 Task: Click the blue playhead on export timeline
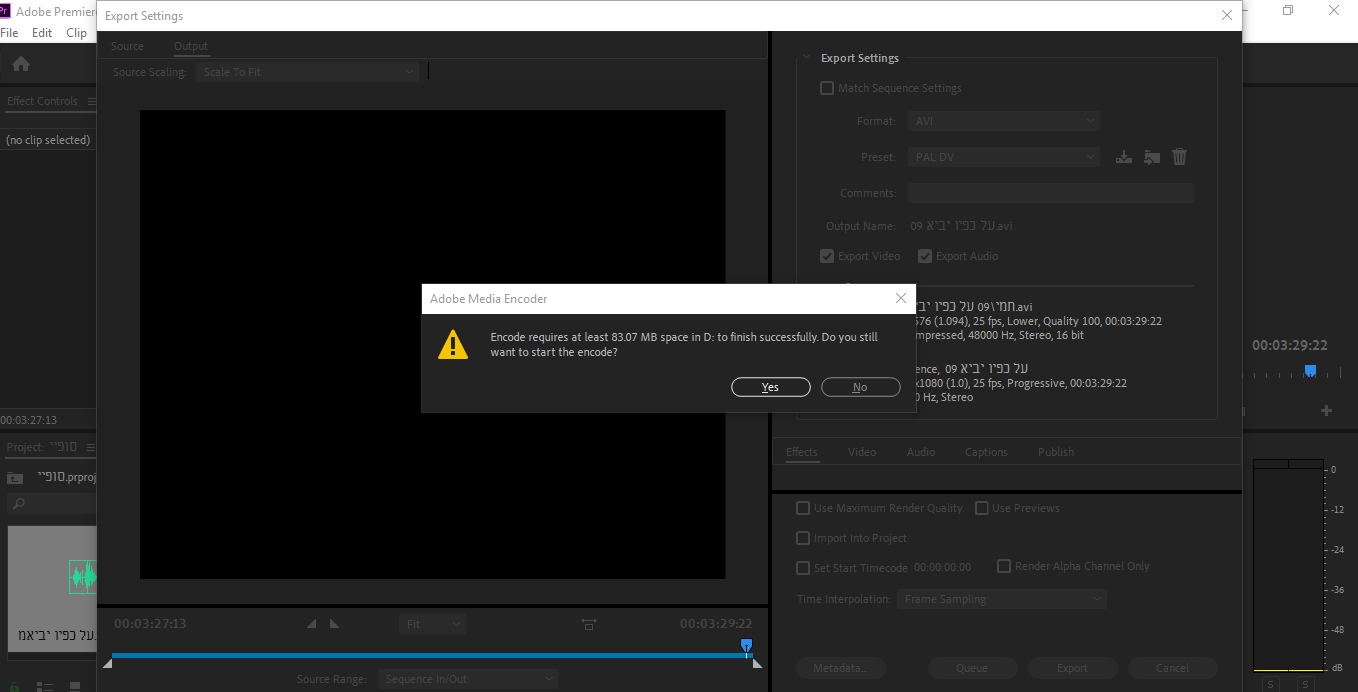(x=746, y=648)
